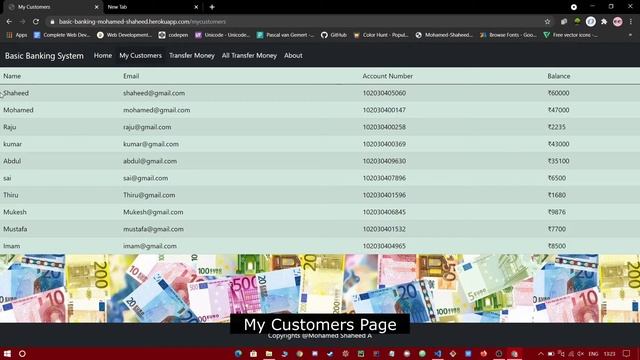Click the battery icon in system tray

(551, 353)
